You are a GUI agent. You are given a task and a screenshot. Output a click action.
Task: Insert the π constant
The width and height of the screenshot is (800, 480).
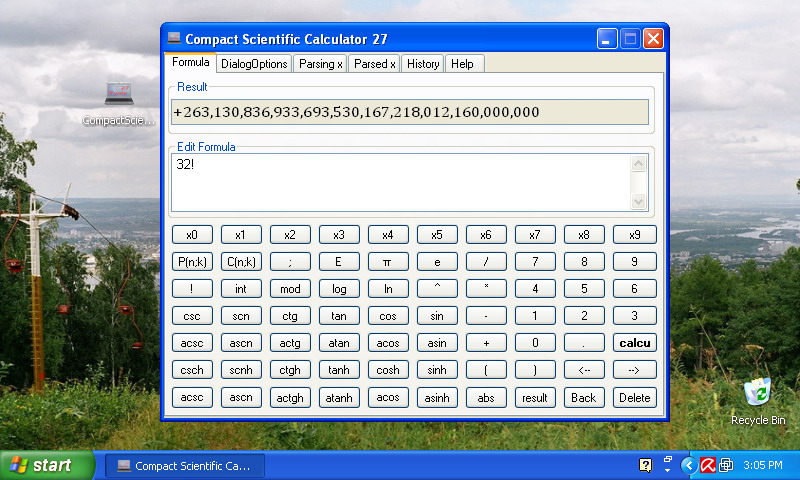click(x=388, y=262)
